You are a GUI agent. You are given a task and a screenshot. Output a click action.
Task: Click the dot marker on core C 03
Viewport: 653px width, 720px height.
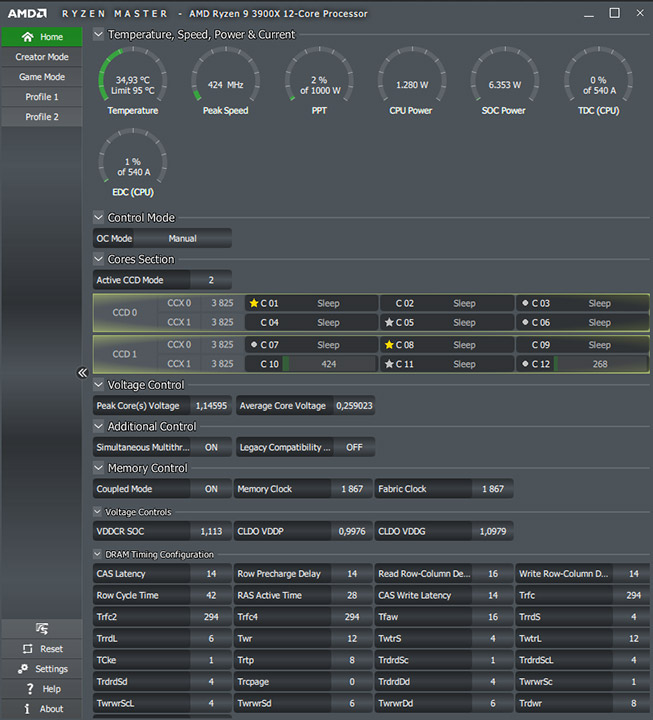point(525,303)
